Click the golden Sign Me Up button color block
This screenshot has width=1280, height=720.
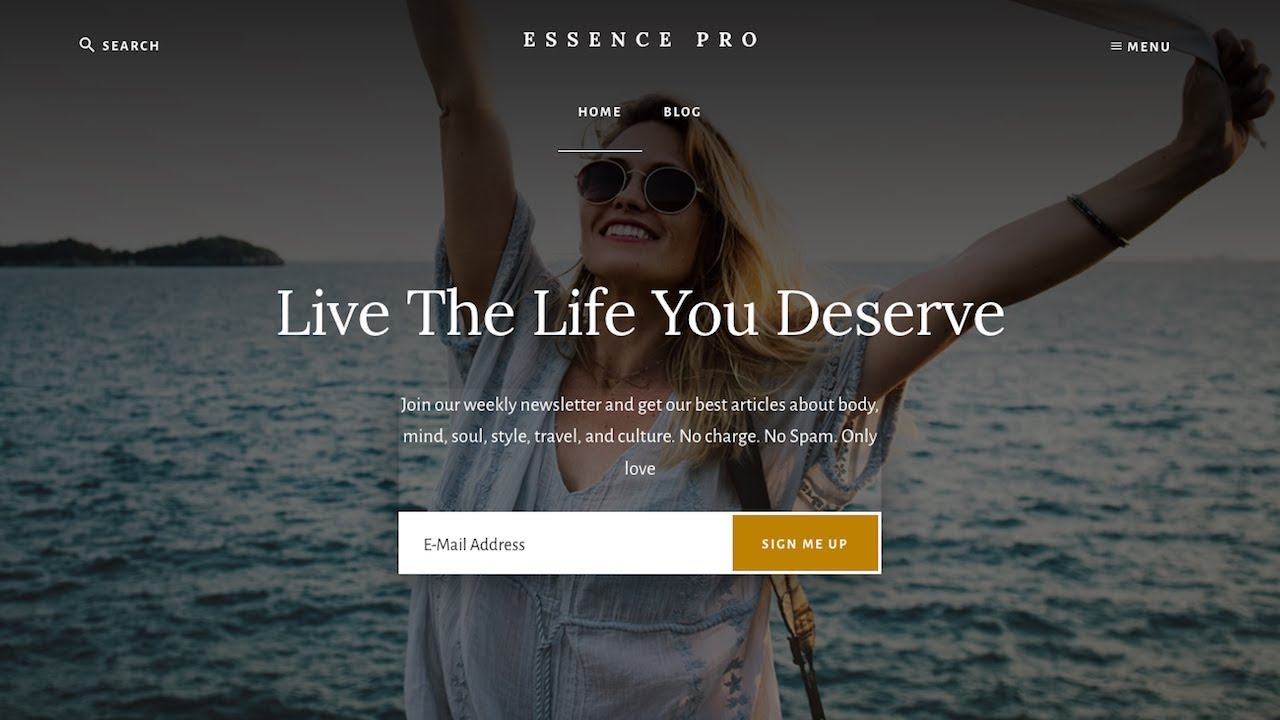[x=805, y=544]
